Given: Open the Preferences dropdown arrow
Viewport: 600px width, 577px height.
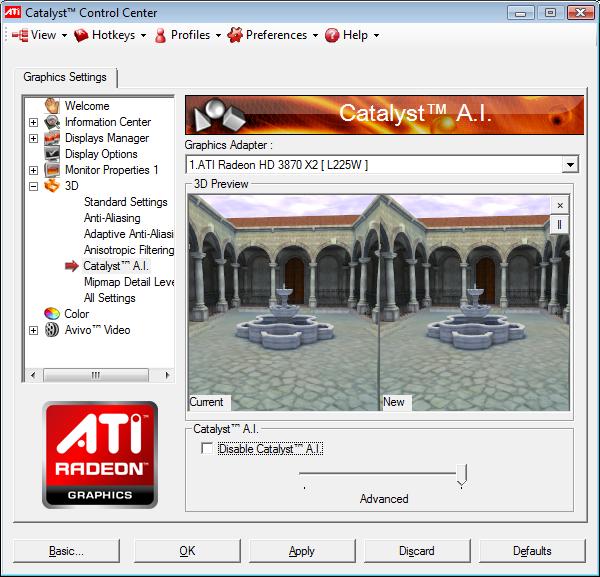Looking at the screenshot, I should point(315,36).
